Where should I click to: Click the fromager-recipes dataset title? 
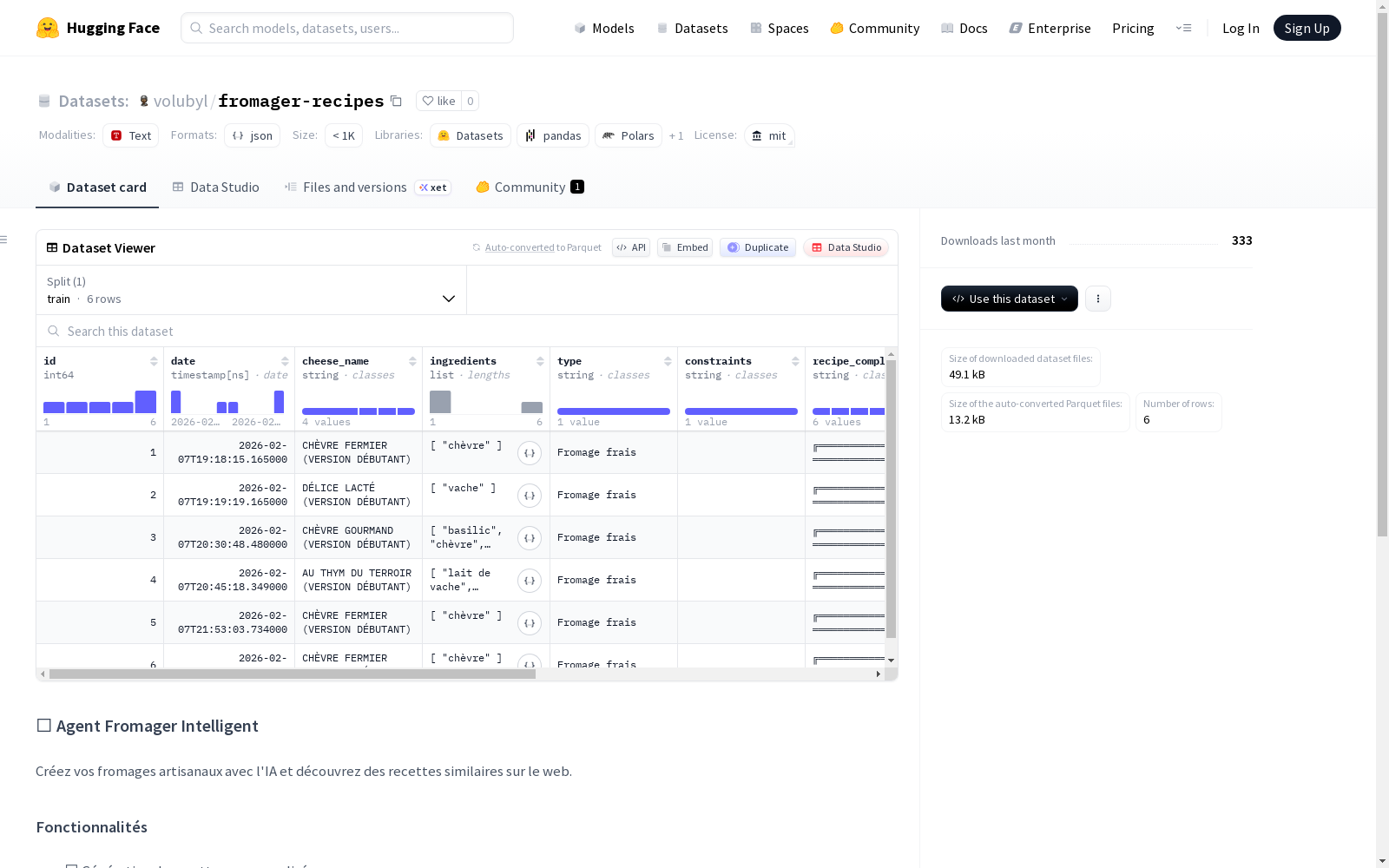301,101
